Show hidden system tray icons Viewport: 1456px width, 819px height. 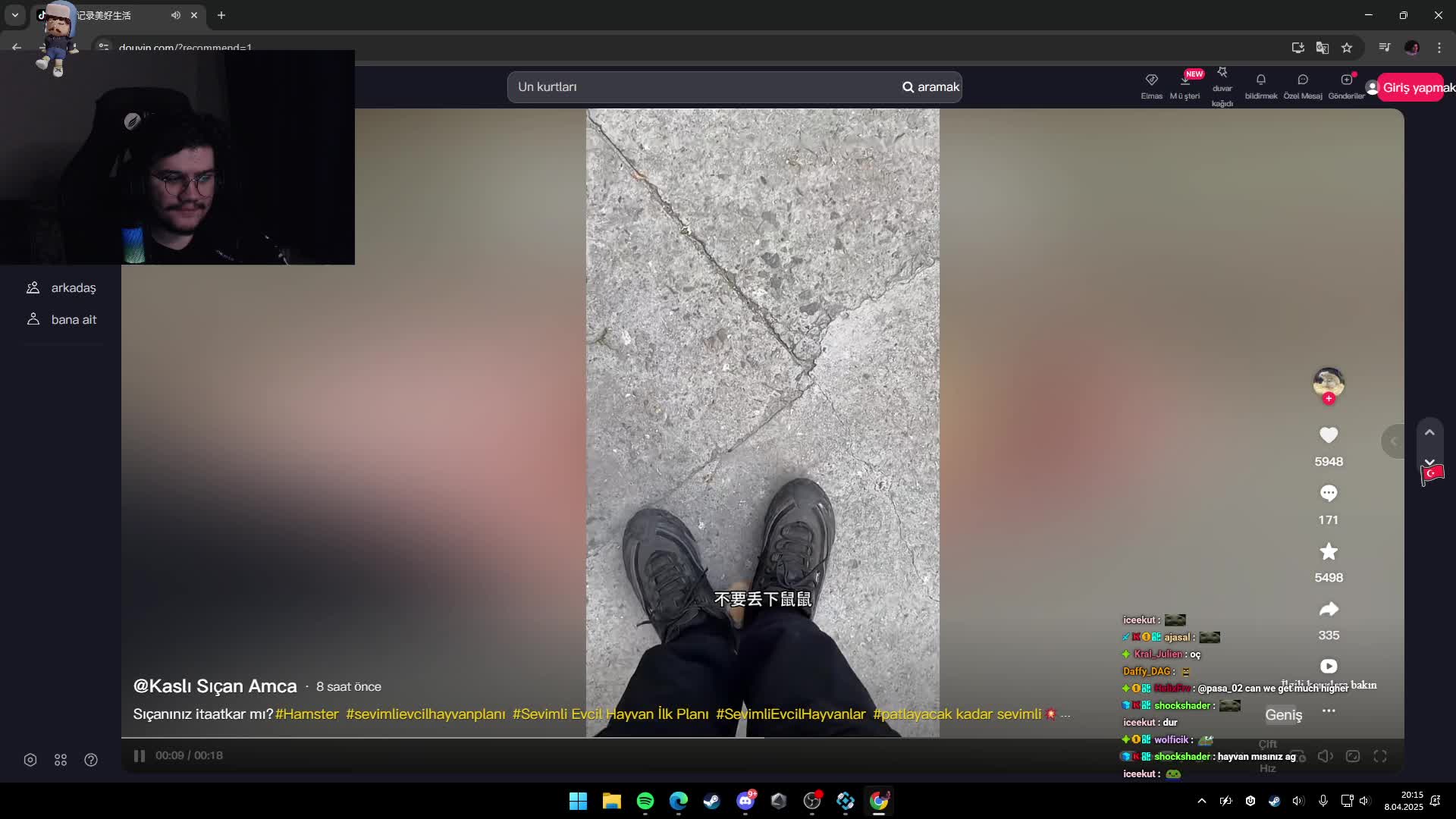(x=1202, y=801)
